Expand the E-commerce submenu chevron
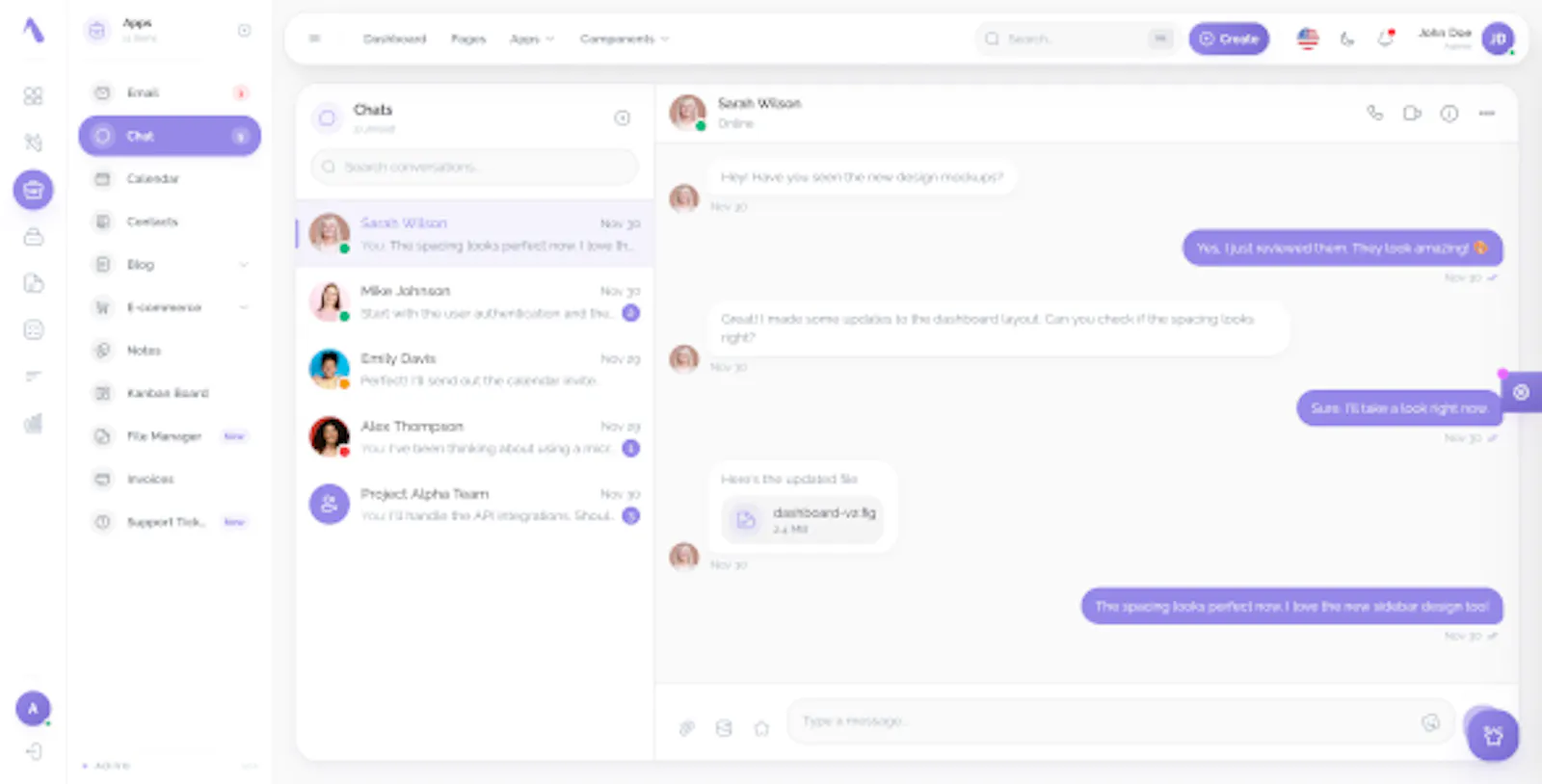The image size is (1542, 784). point(244,307)
